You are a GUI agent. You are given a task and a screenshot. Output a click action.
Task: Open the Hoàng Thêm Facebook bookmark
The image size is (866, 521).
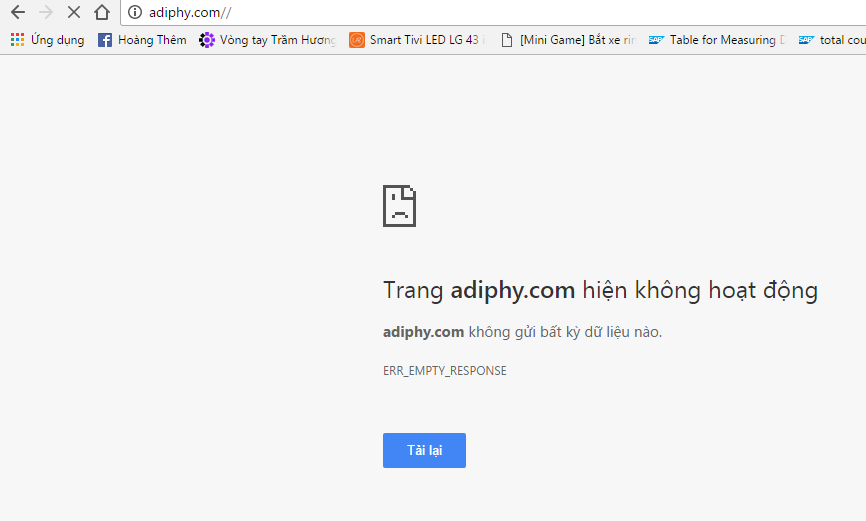[x=142, y=40]
